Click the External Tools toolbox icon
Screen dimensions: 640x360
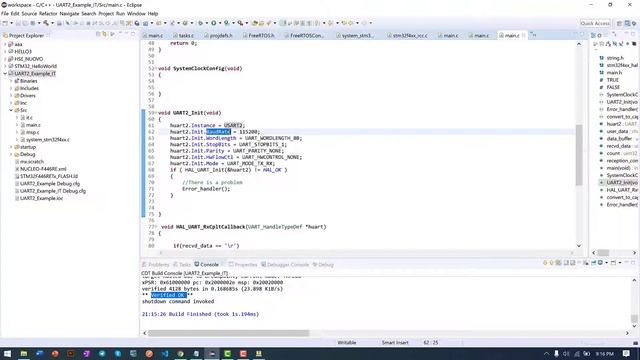240,23
